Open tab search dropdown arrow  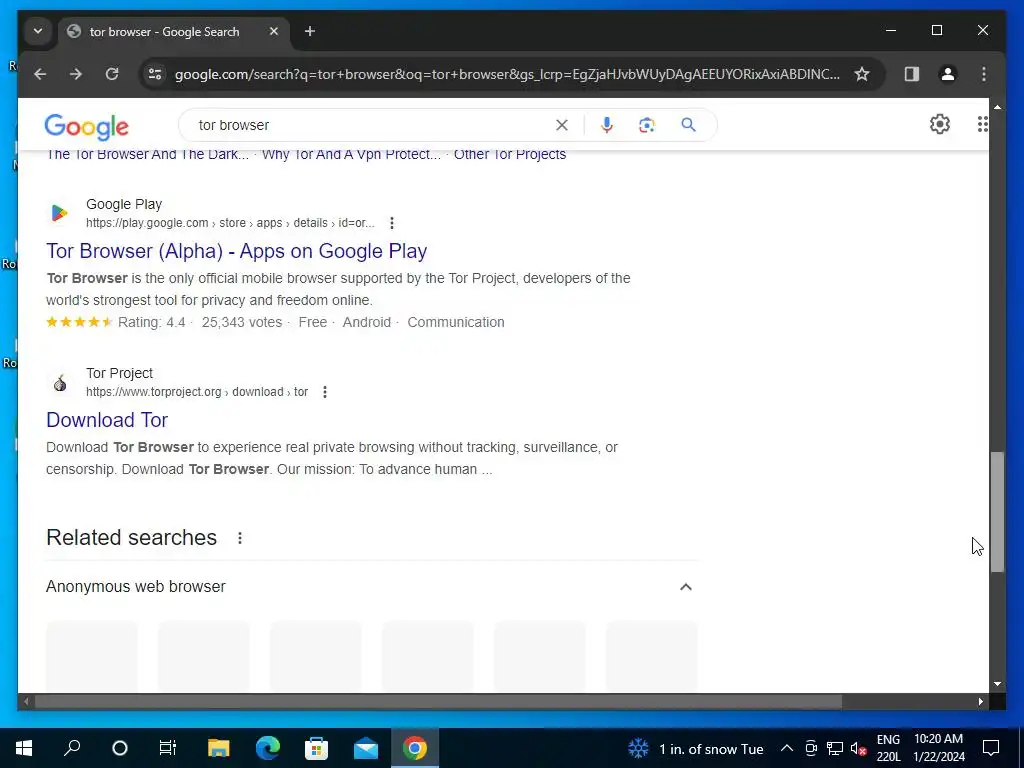(38, 31)
